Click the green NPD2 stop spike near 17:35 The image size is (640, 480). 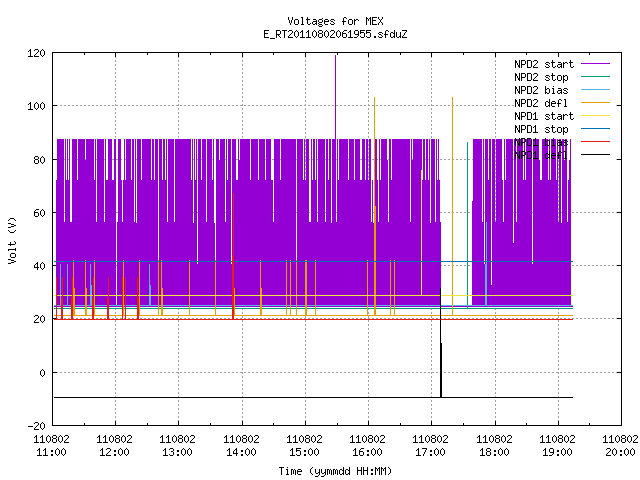coord(468,224)
